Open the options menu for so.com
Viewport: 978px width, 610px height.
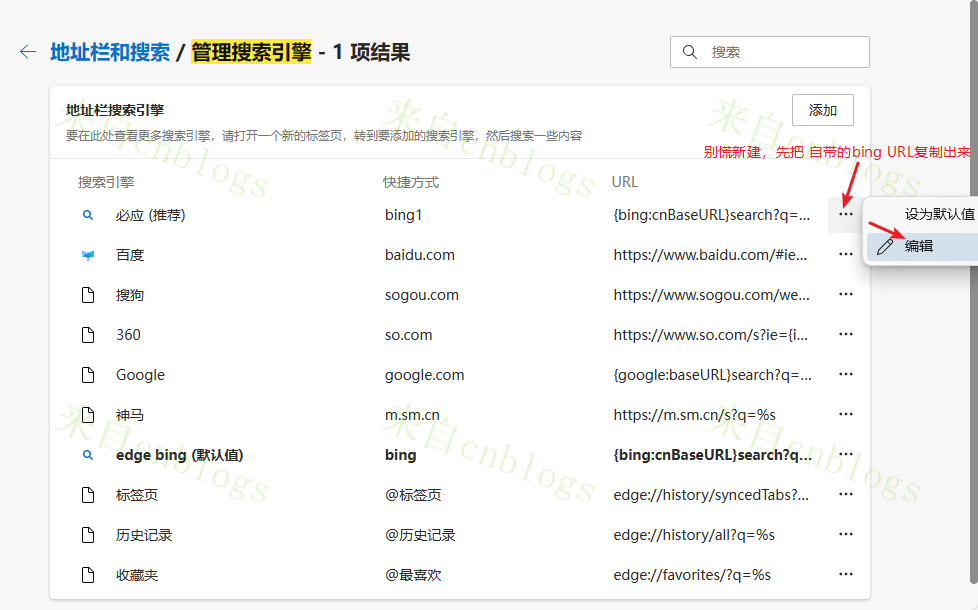[x=845, y=334]
